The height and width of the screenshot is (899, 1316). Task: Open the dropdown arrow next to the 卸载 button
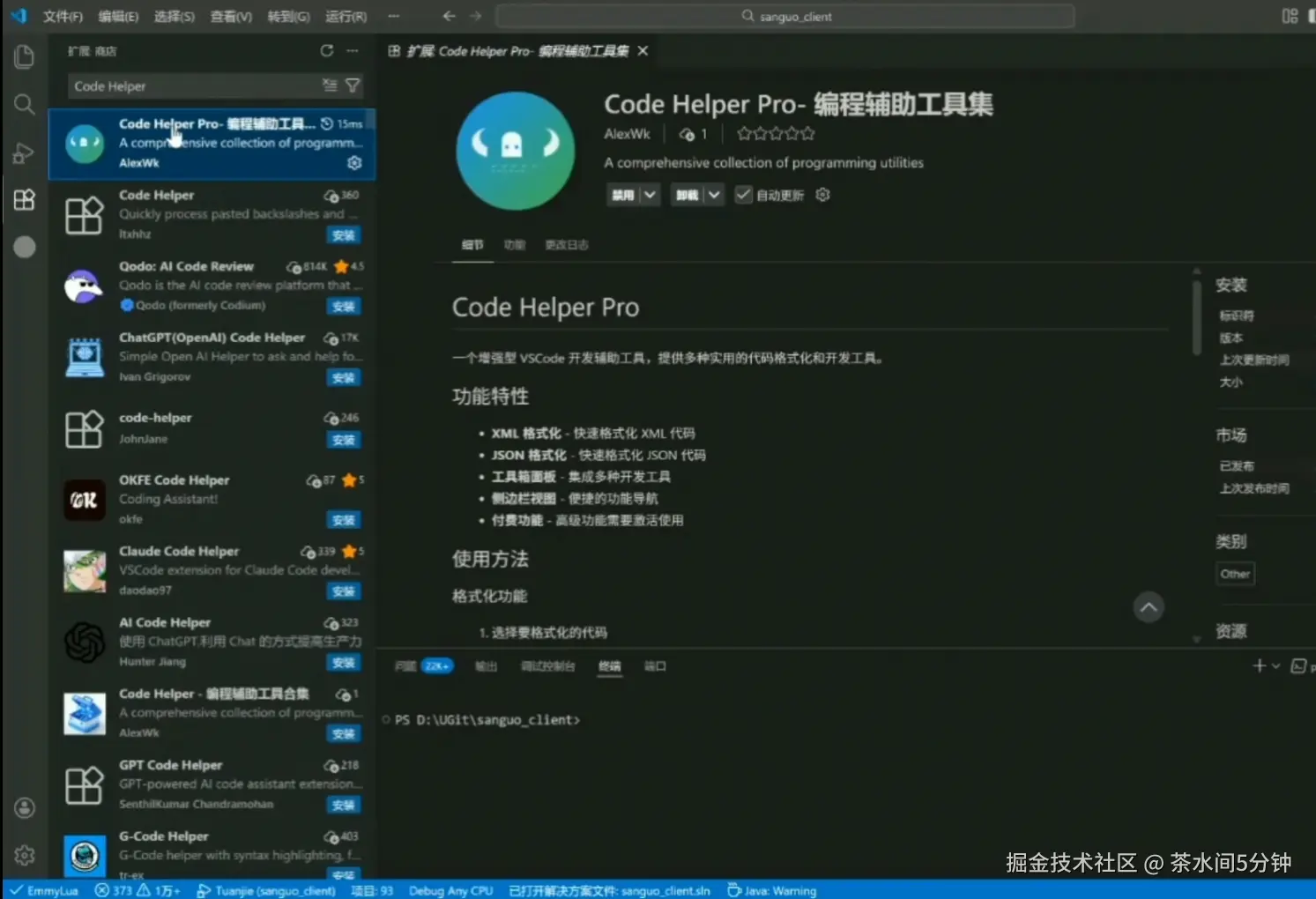pyautogui.click(x=714, y=194)
